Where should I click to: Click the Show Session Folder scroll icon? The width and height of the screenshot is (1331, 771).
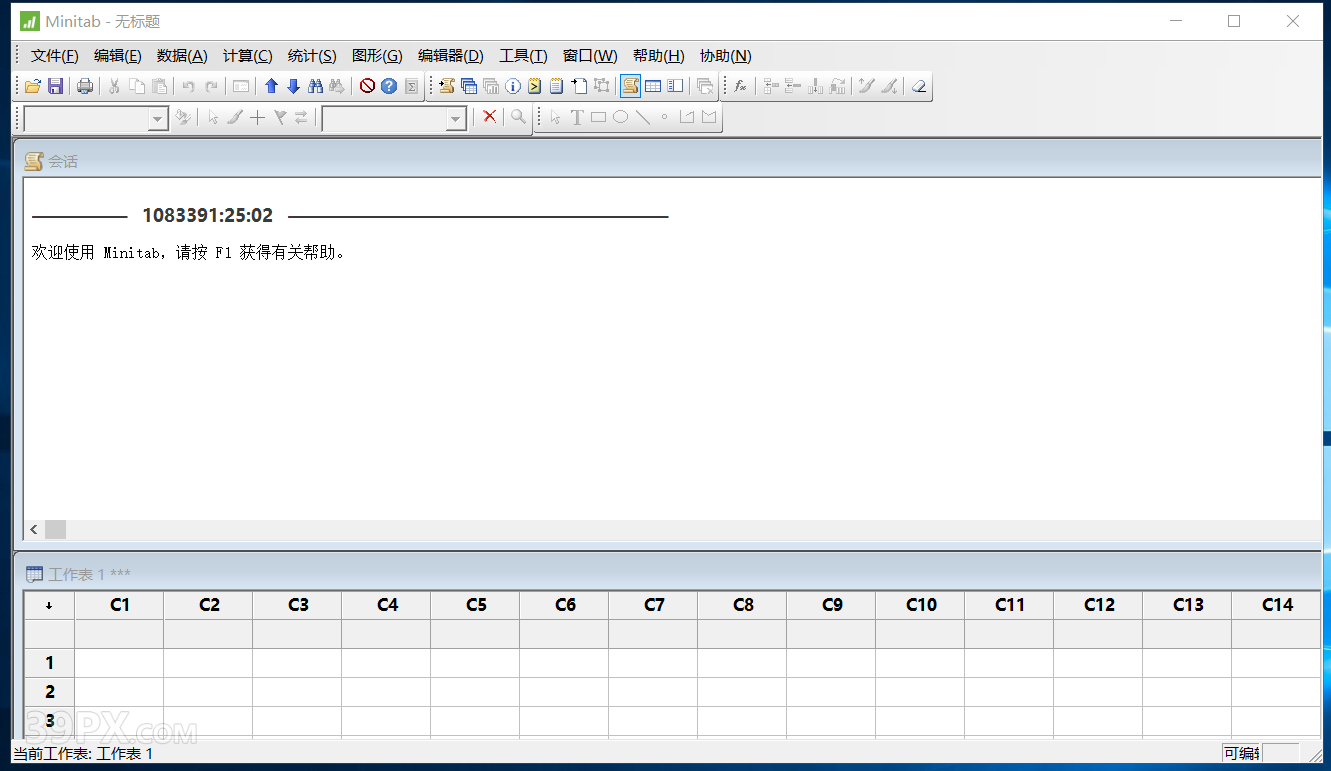tap(447, 87)
